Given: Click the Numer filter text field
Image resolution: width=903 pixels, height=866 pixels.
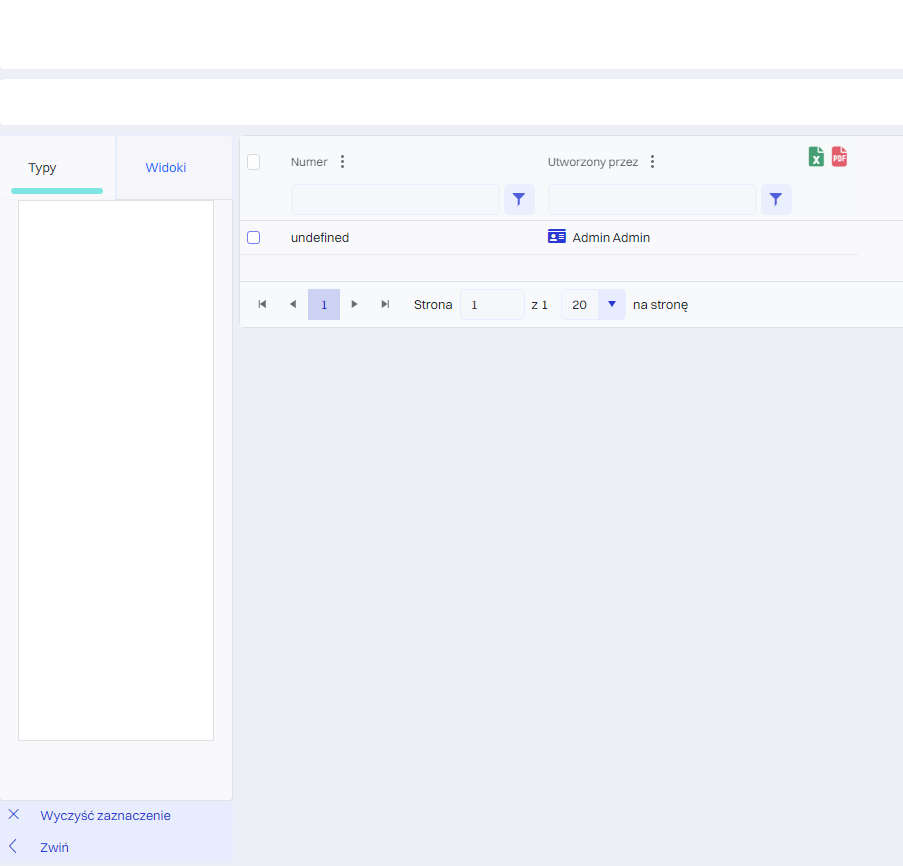Looking at the screenshot, I should click(x=395, y=200).
